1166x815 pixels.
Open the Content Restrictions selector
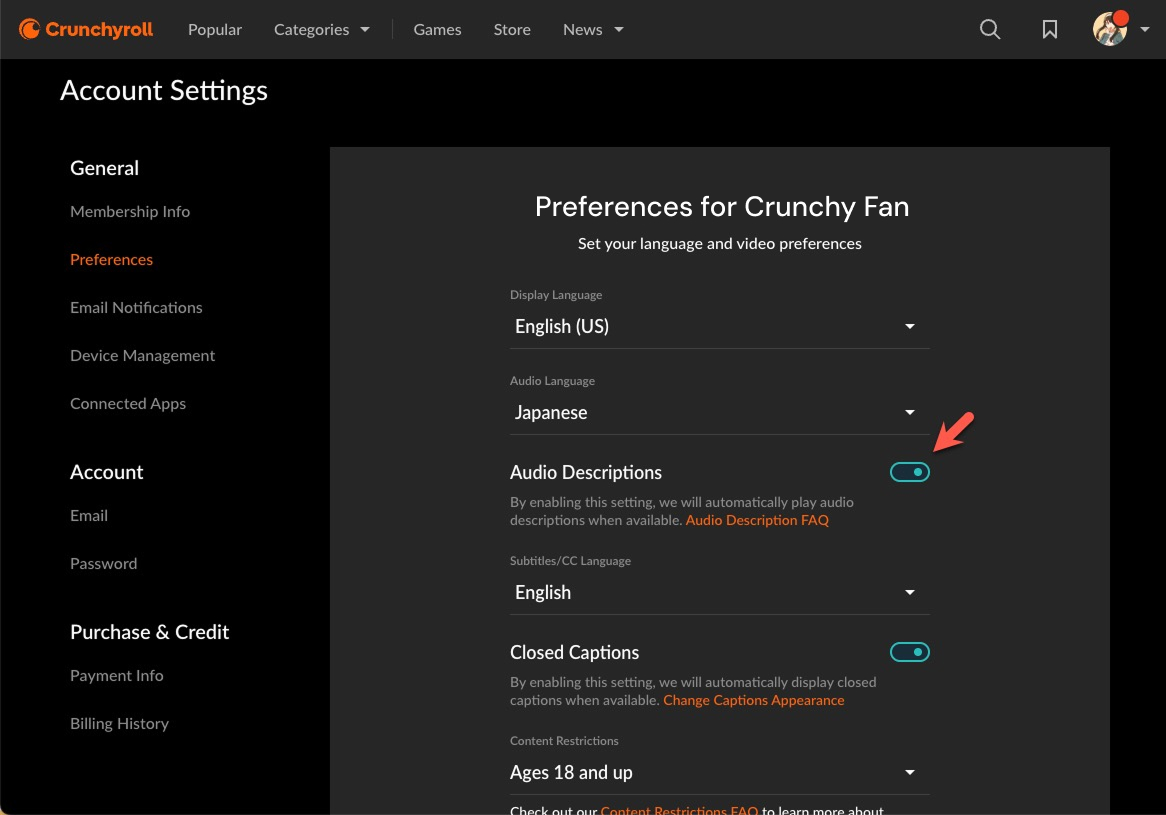coord(719,772)
